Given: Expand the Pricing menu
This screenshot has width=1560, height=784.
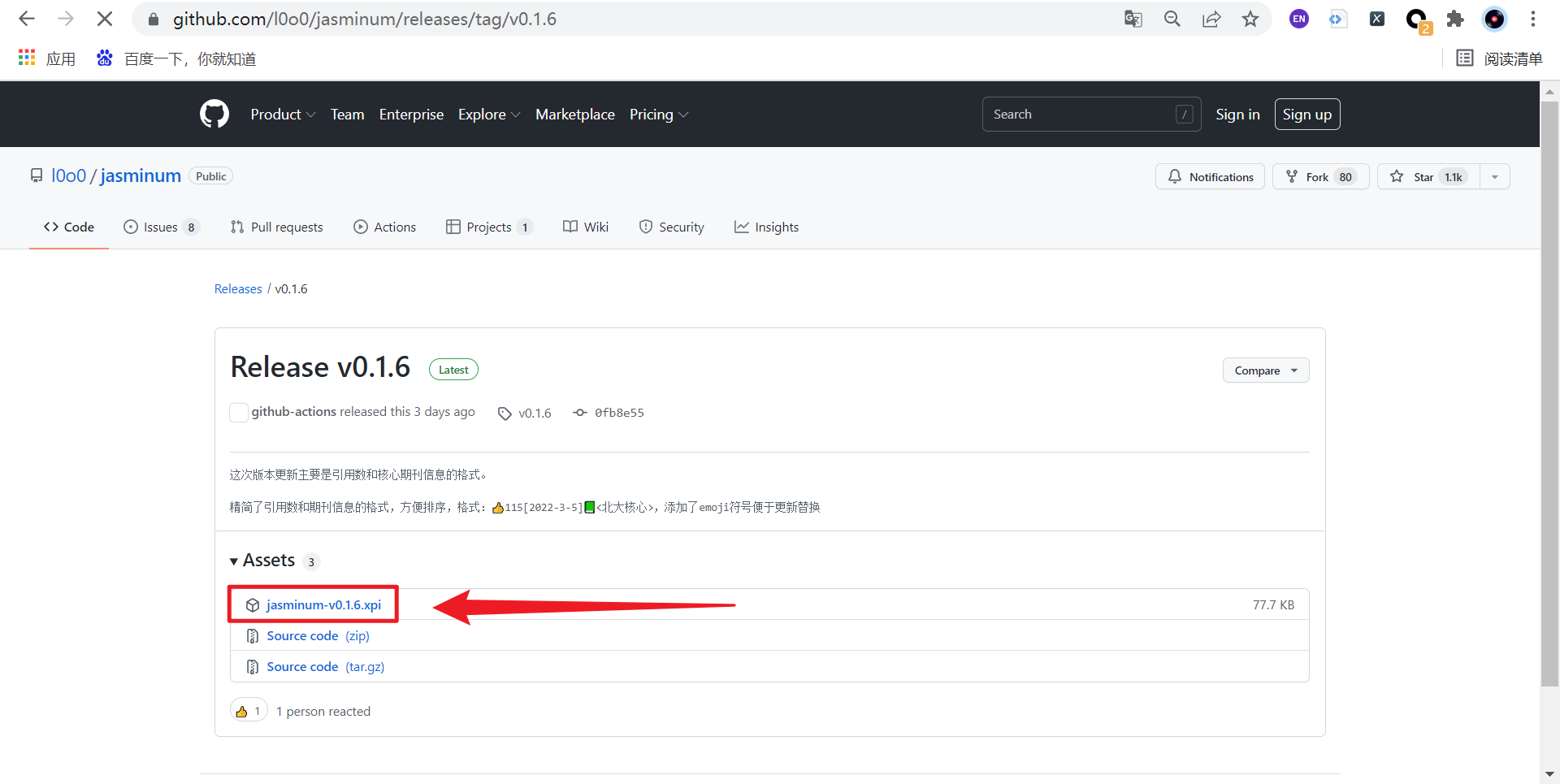Looking at the screenshot, I should click(x=659, y=115).
